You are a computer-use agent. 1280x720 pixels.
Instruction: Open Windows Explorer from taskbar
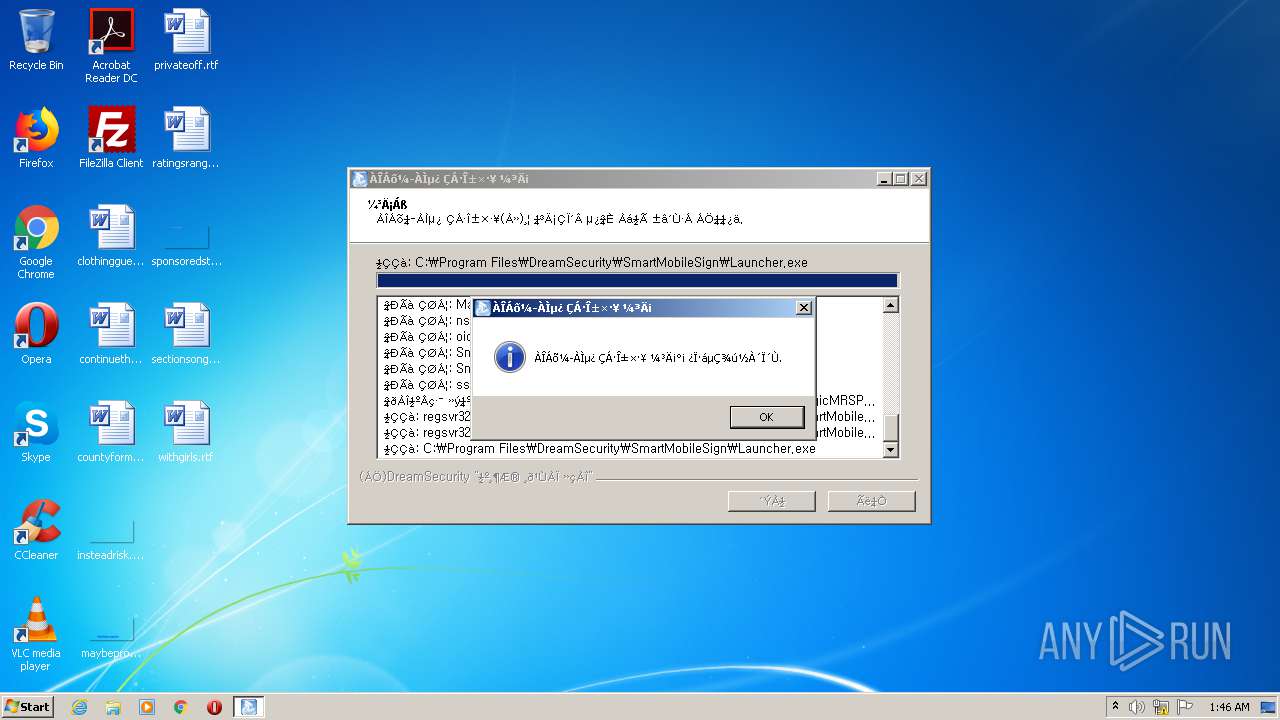pyautogui.click(x=113, y=707)
